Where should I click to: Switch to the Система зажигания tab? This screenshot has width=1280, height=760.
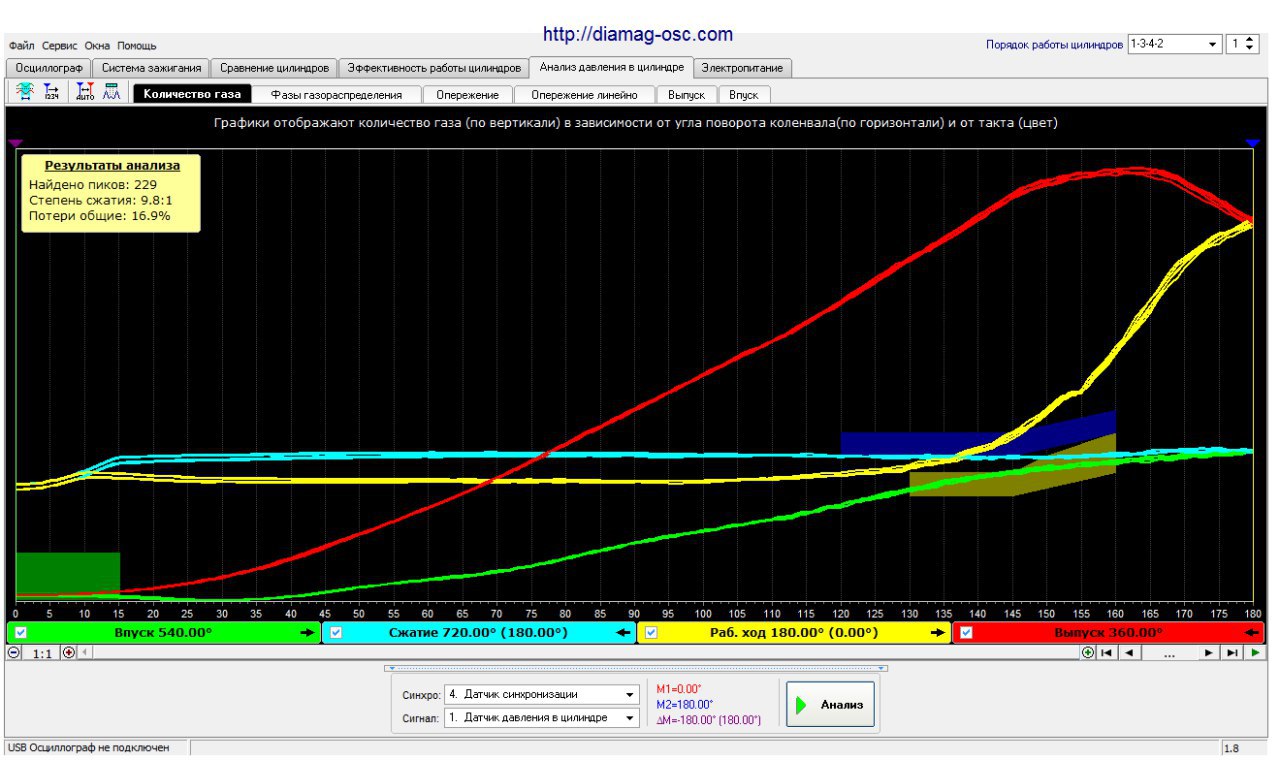(152, 68)
